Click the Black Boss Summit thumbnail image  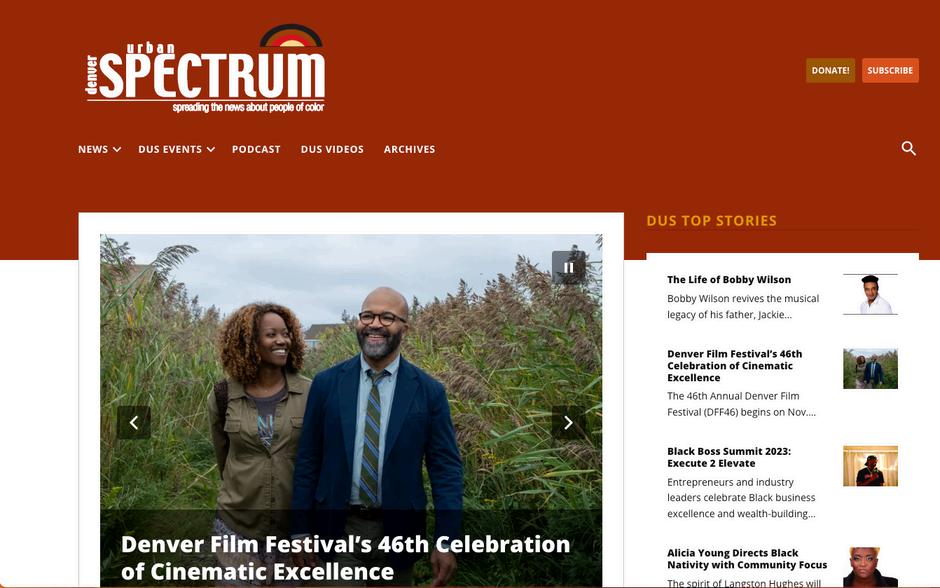point(870,466)
